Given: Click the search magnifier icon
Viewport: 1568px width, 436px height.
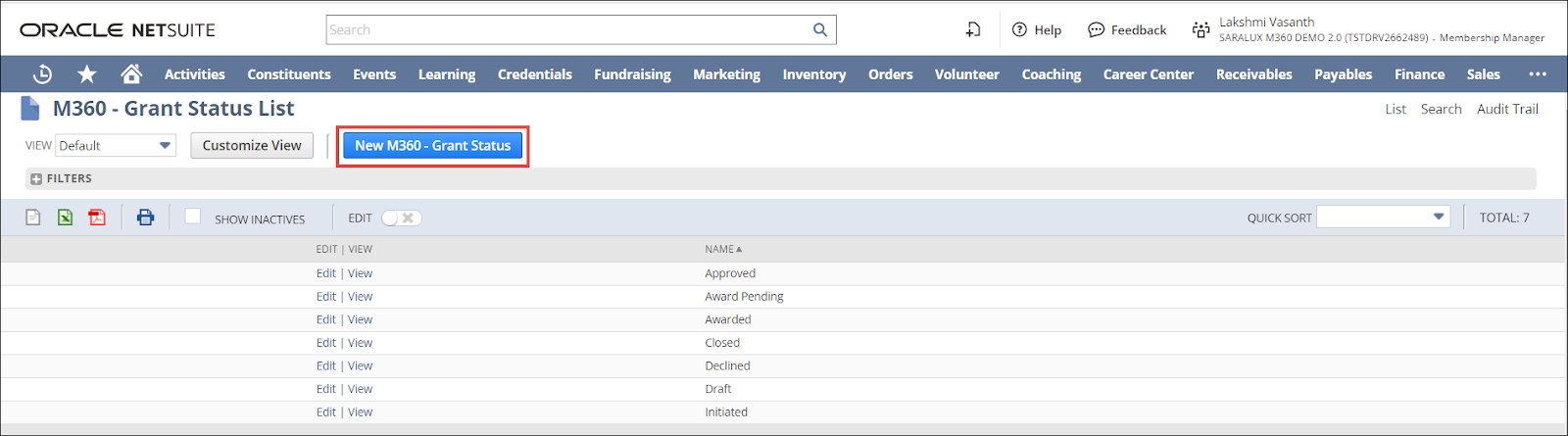Looking at the screenshot, I should tap(820, 29).
